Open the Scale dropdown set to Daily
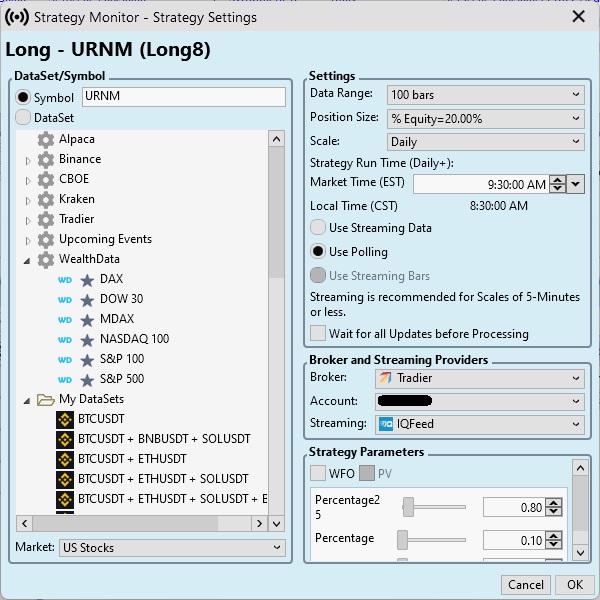 486,142
